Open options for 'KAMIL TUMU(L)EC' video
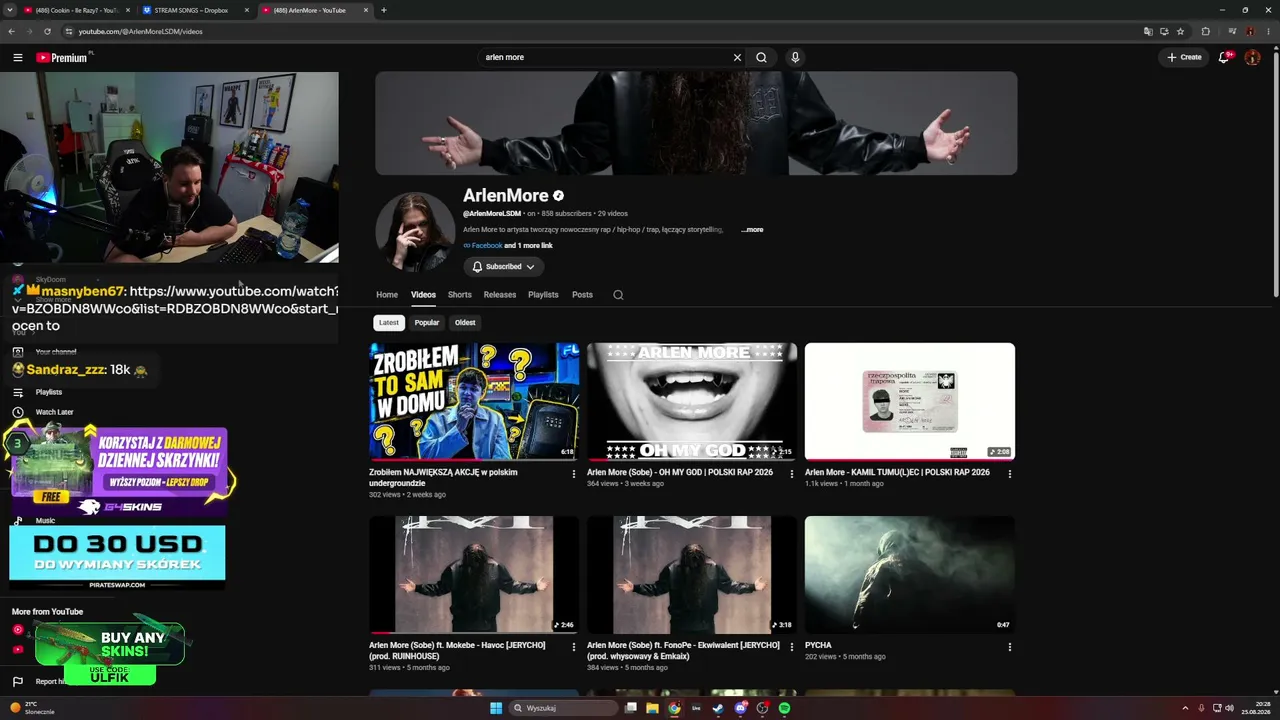Image resolution: width=1280 pixels, height=720 pixels. click(x=1010, y=474)
